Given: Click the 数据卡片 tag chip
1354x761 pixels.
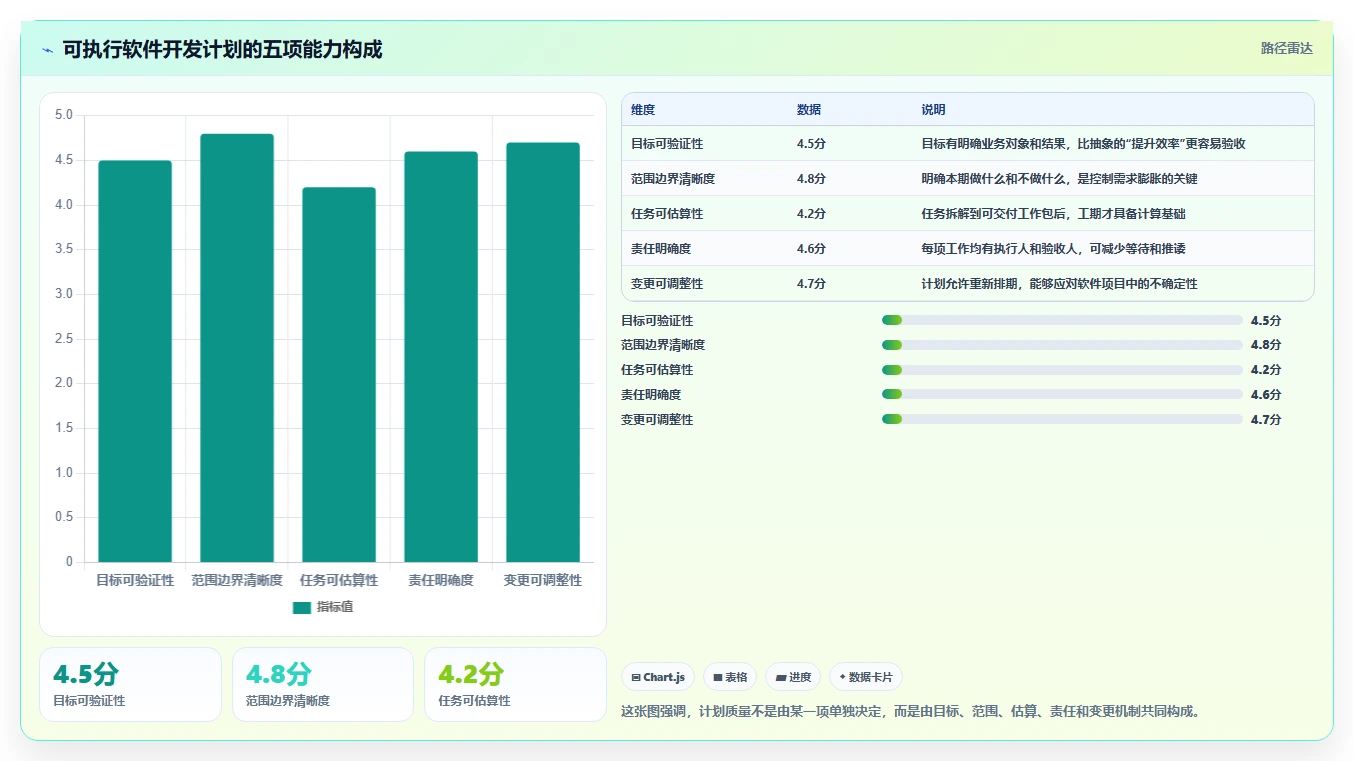Looking at the screenshot, I should tap(866, 677).
